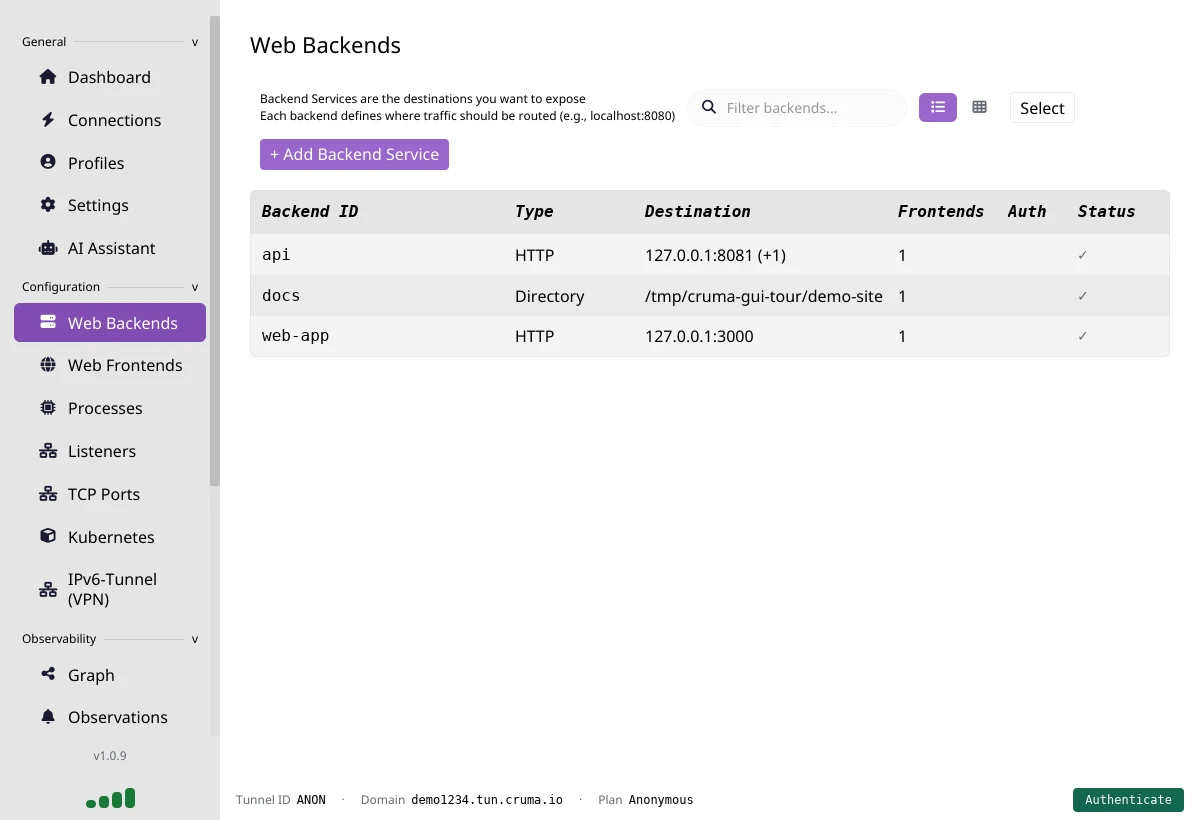This screenshot has width=1200, height=820.
Task: Open Profiles from the sidebar
Action: (110, 162)
